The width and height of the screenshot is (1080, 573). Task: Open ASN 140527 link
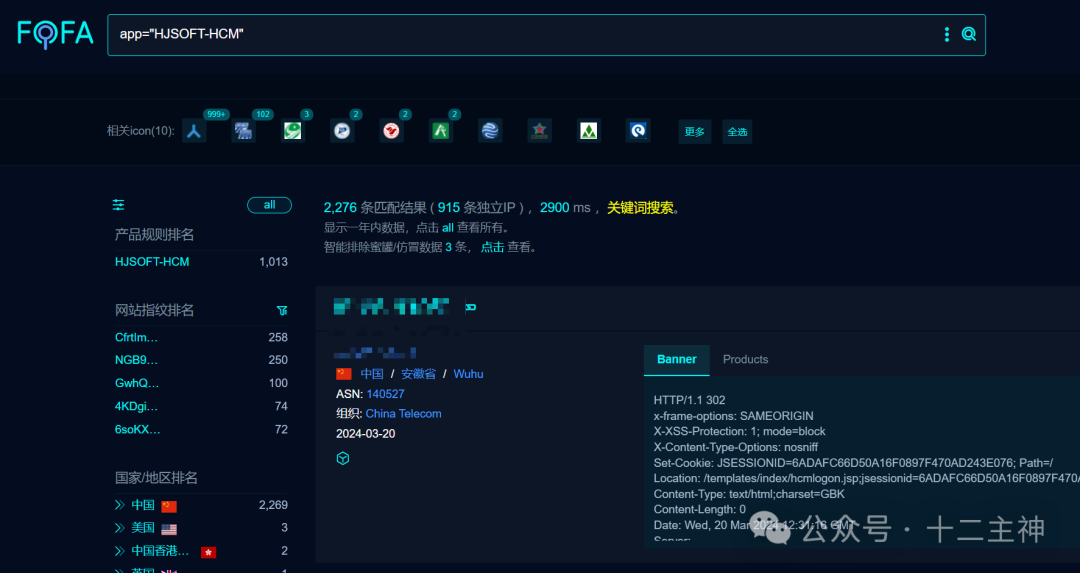tap(385, 394)
